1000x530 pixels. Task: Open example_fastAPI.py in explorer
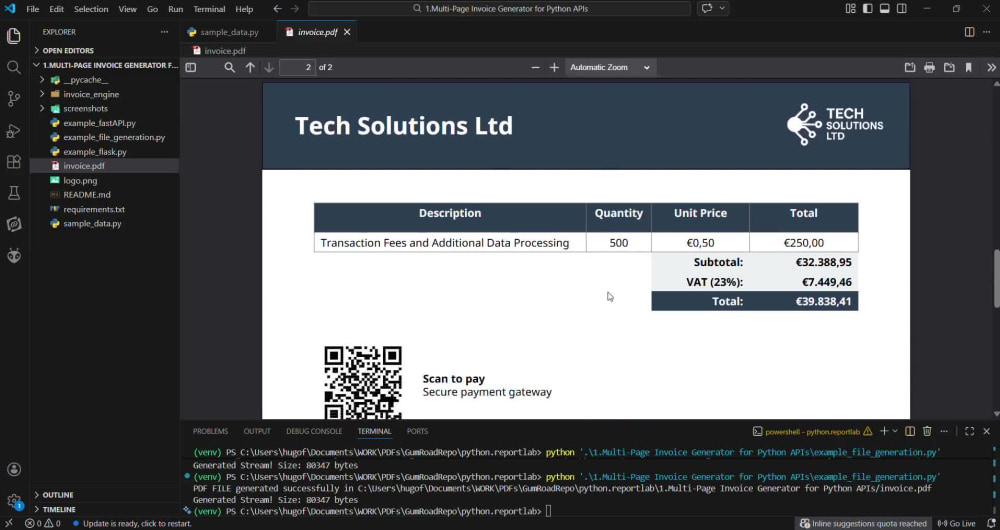point(99,123)
